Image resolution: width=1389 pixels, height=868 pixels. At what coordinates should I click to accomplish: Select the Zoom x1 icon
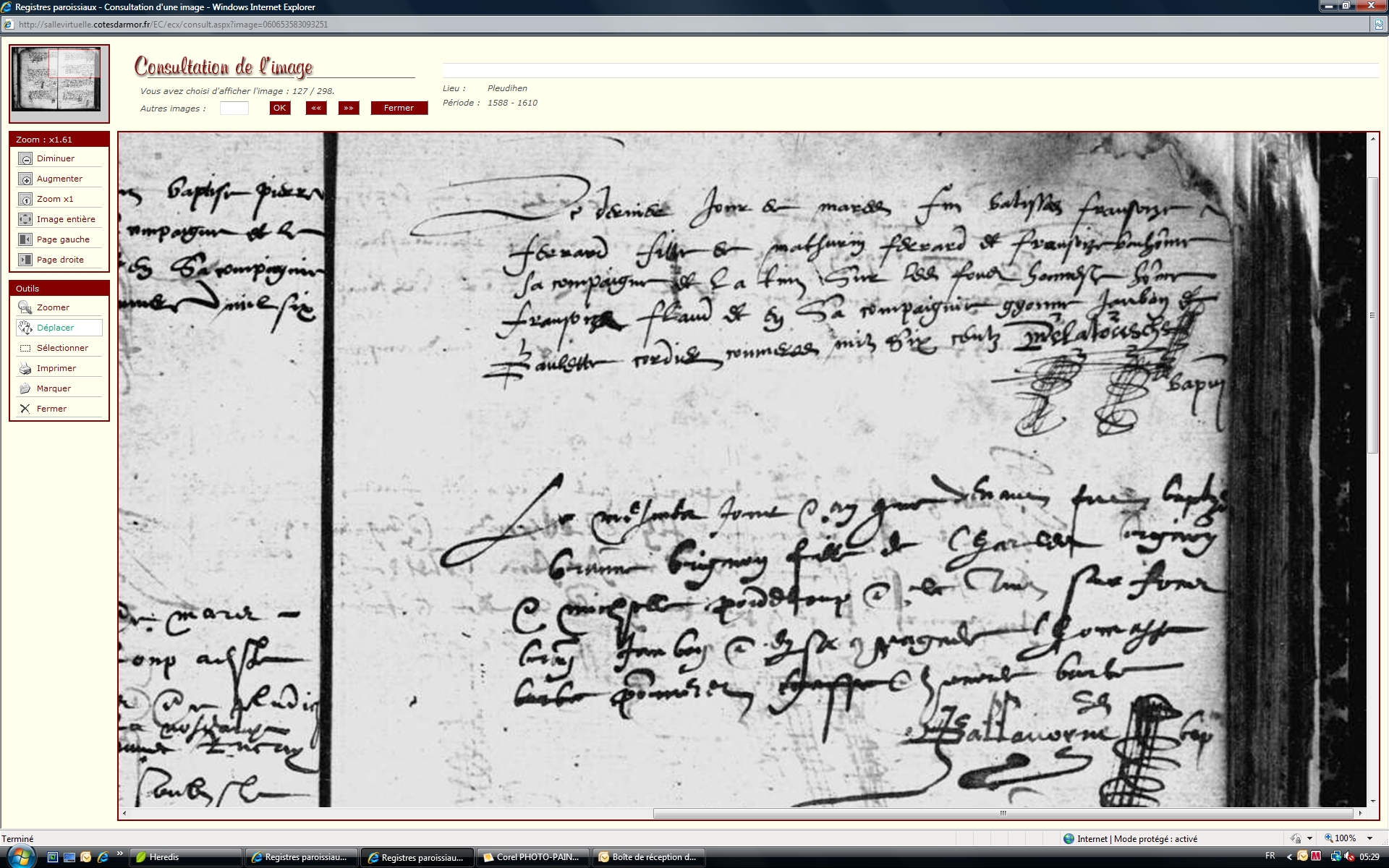click(x=25, y=199)
